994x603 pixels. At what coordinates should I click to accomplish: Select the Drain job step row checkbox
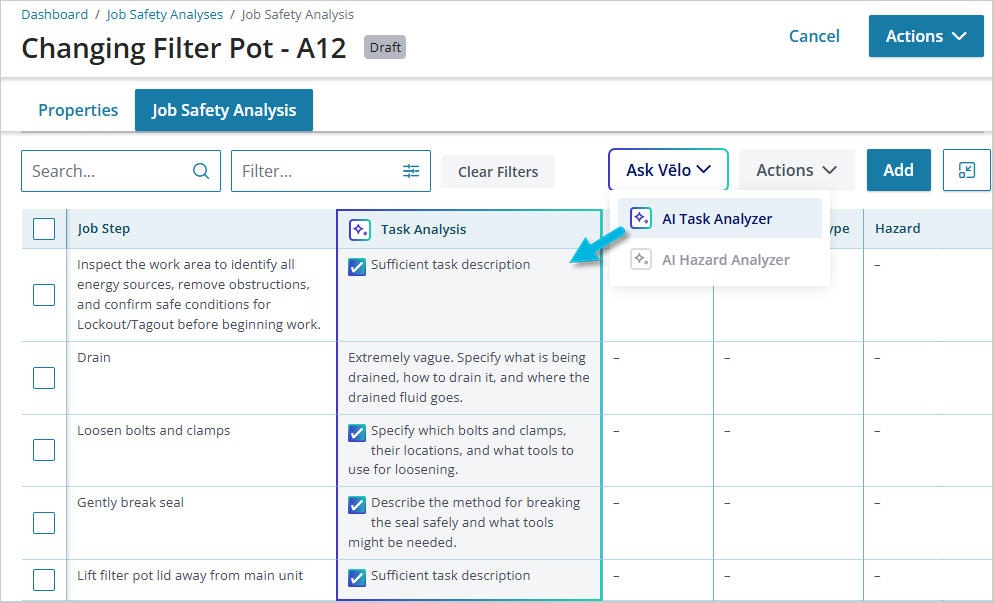44,377
